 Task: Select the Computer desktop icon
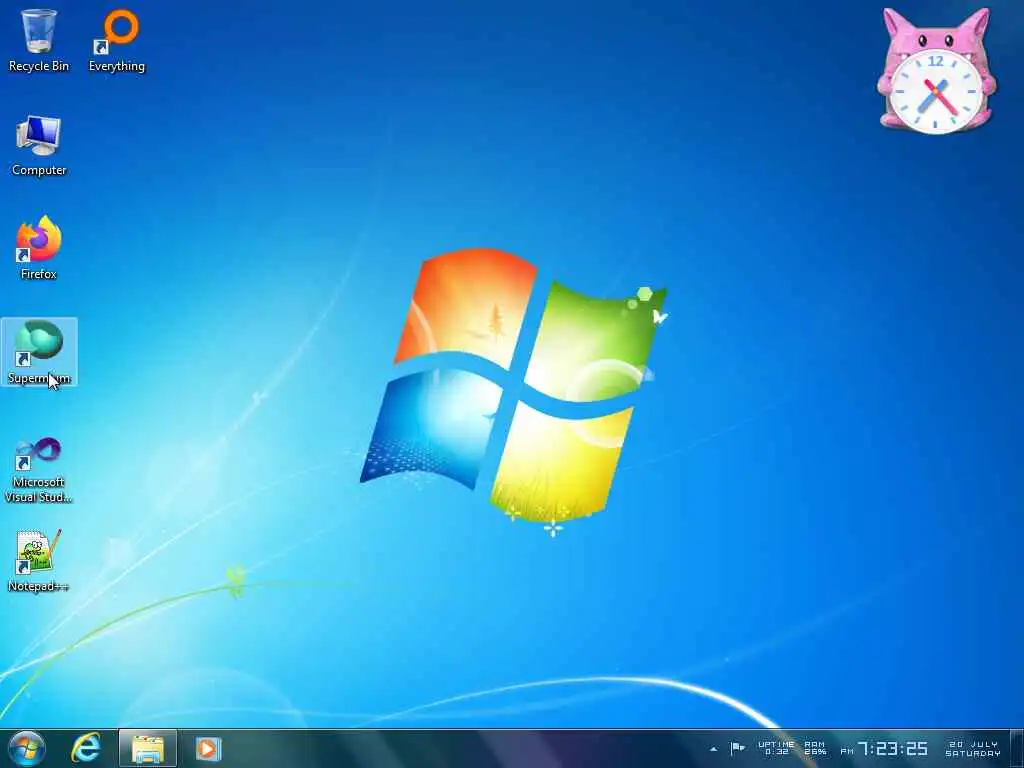(39, 145)
